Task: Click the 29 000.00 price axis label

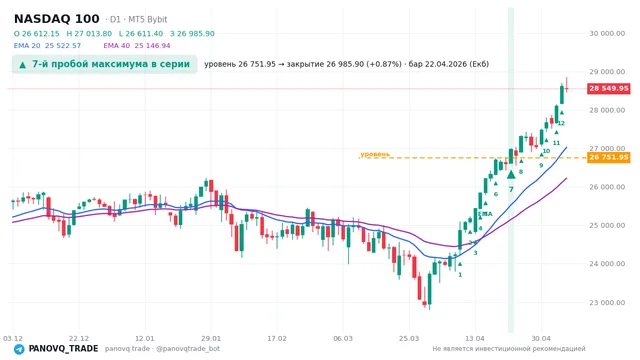Action: [x=607, y=72]
